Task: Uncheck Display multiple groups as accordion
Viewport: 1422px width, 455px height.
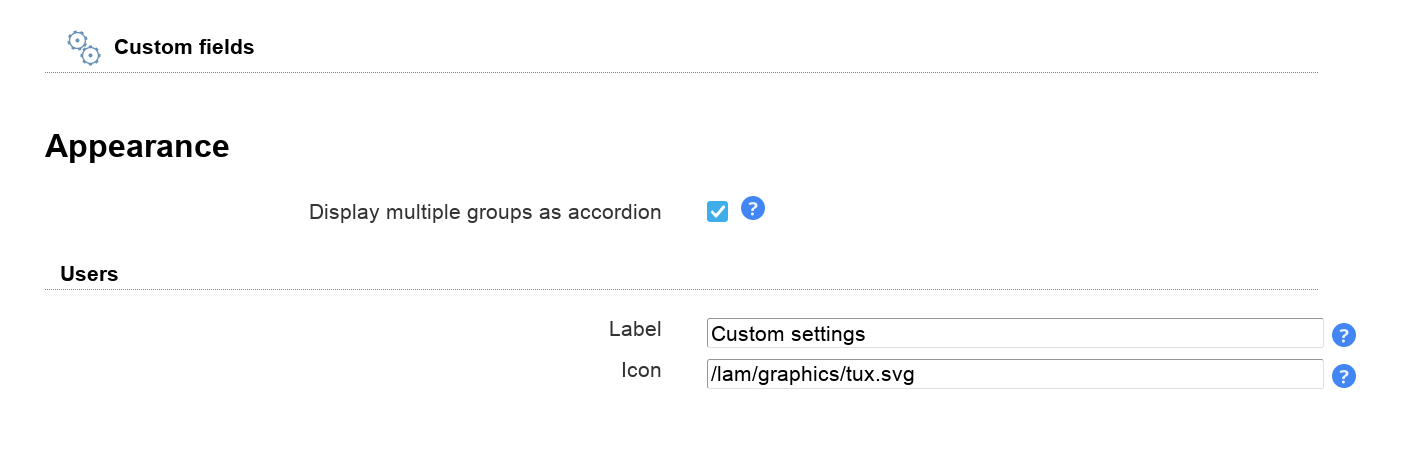Action: [717, 211]
